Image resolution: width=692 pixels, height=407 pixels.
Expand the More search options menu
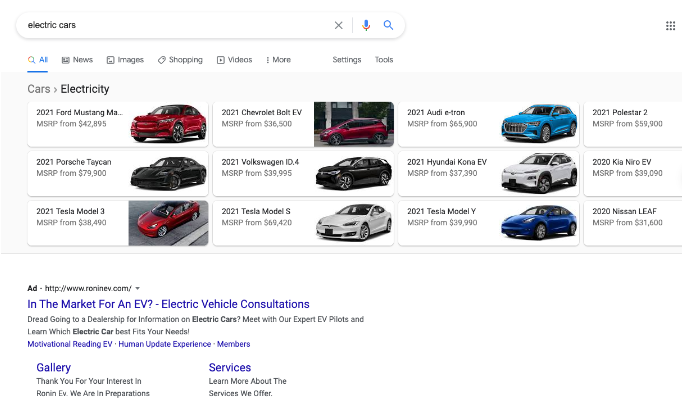point(278,60)
